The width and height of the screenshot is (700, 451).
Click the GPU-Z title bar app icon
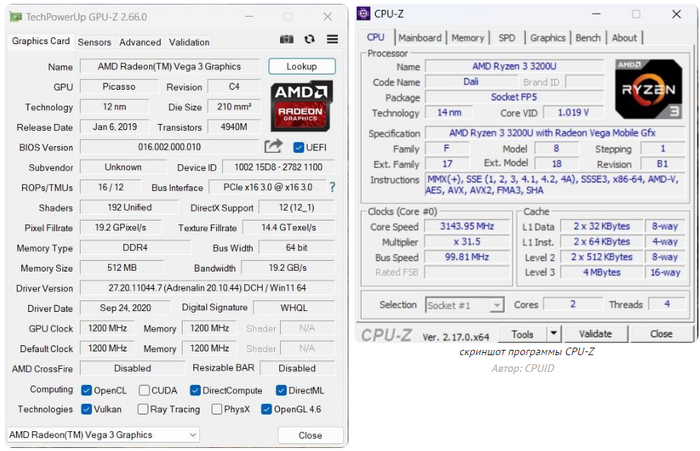[x=14, y=17]
